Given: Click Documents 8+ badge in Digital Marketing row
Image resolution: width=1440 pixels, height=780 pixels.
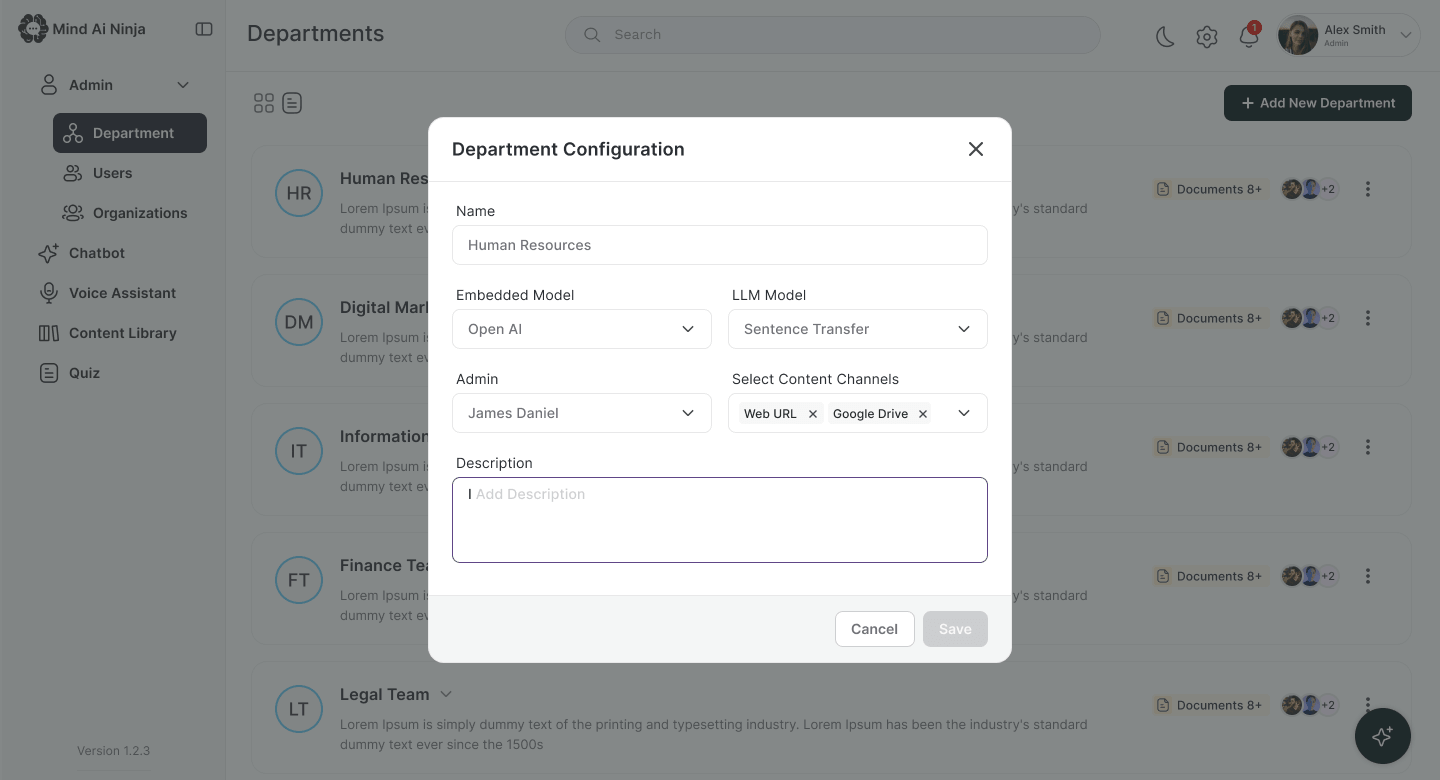Looking at the screenshot, I should coord(1210,318).
